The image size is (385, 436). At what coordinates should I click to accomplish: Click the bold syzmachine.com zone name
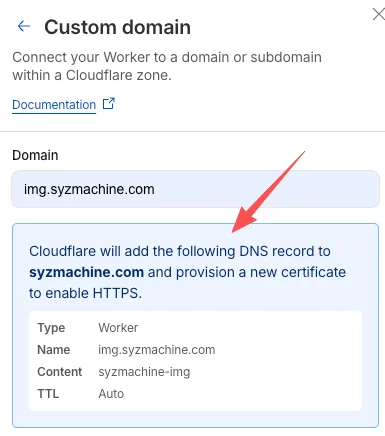click(x=86, y=272)
